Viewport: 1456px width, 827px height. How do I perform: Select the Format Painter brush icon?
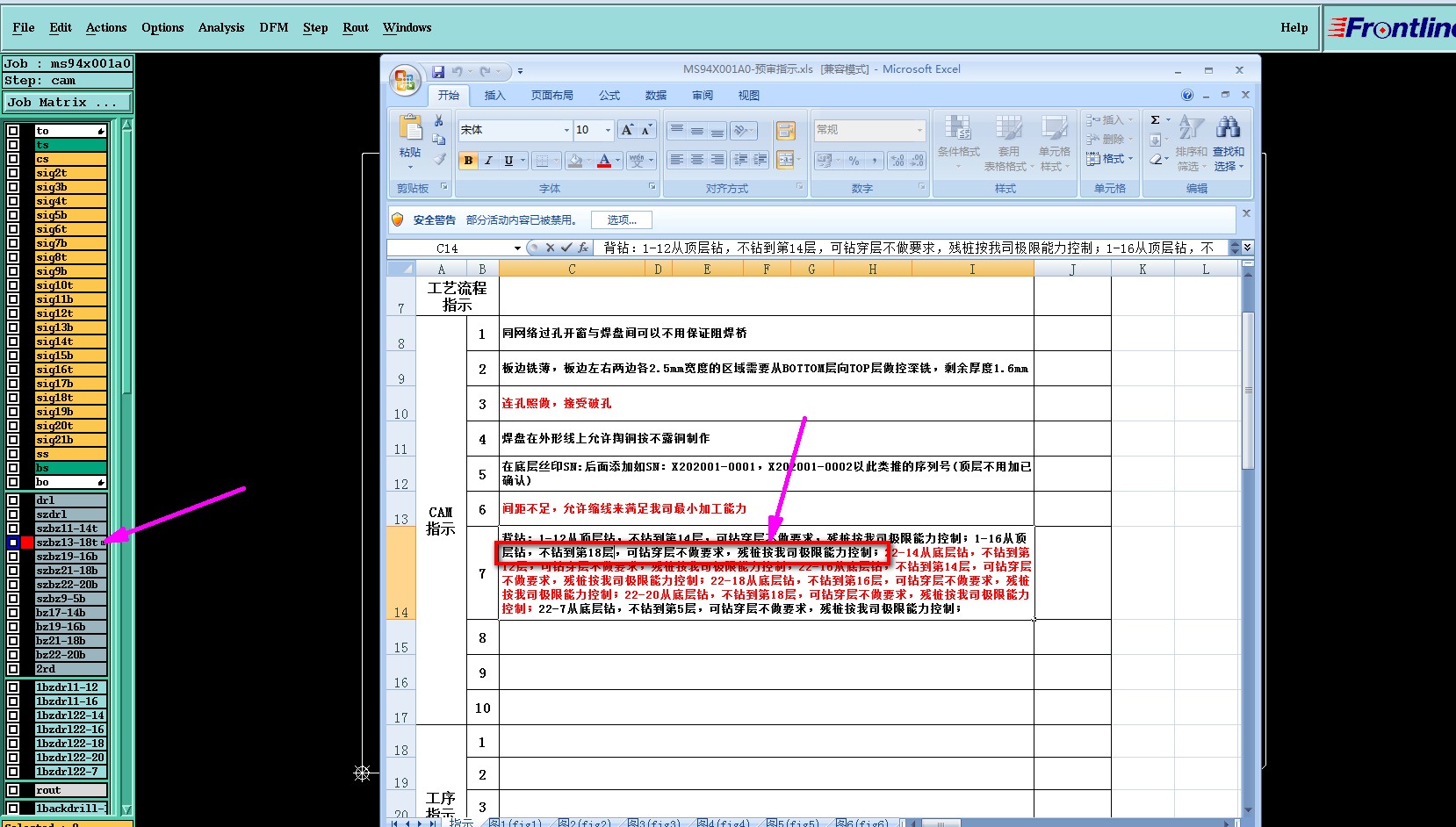440,159
